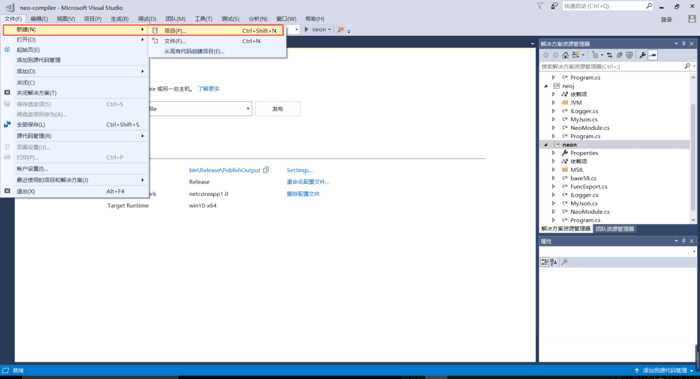The height and width of the screenshot is (379, 700).
Task: Open the publish profile dropdown
Action: pos(248,108)
